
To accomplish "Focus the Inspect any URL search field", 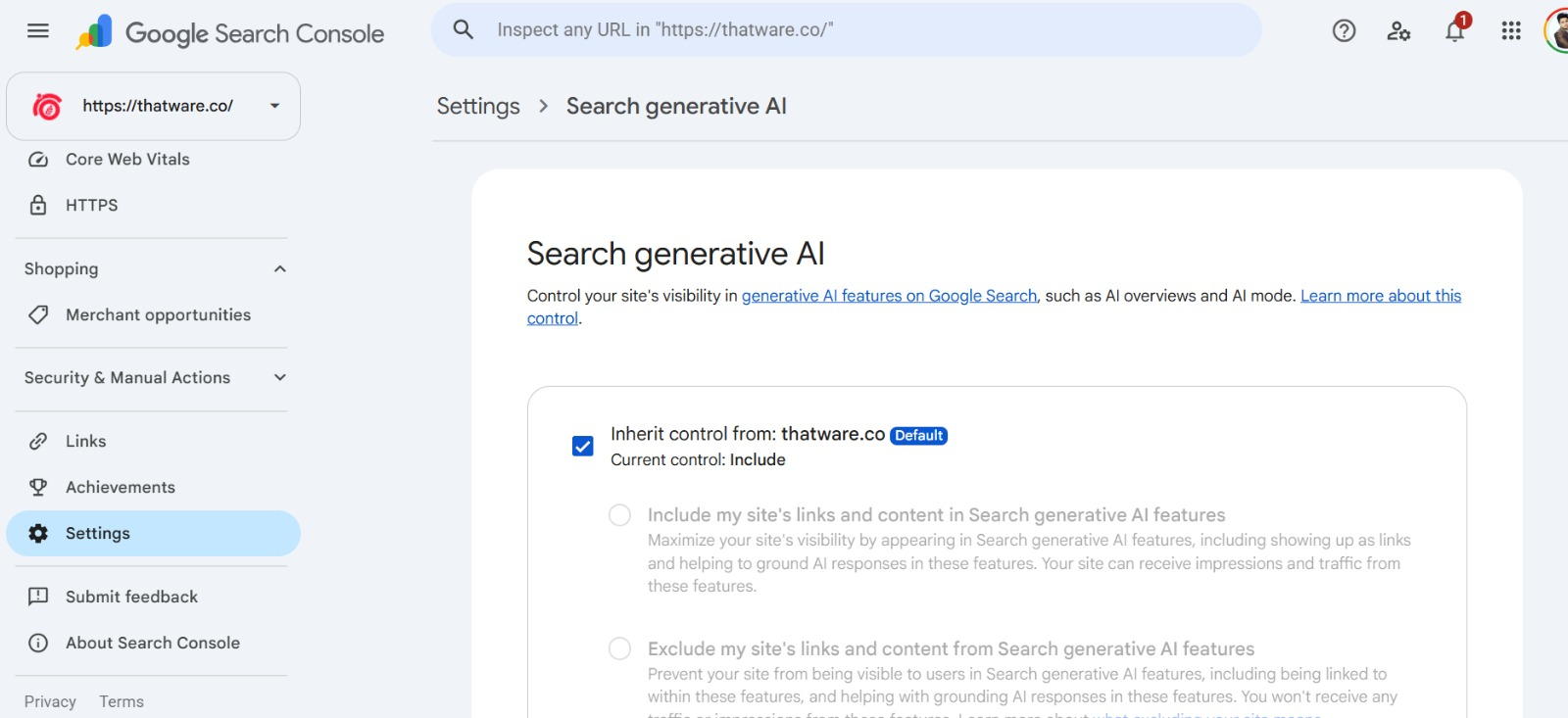I will [x=847, y=29].
